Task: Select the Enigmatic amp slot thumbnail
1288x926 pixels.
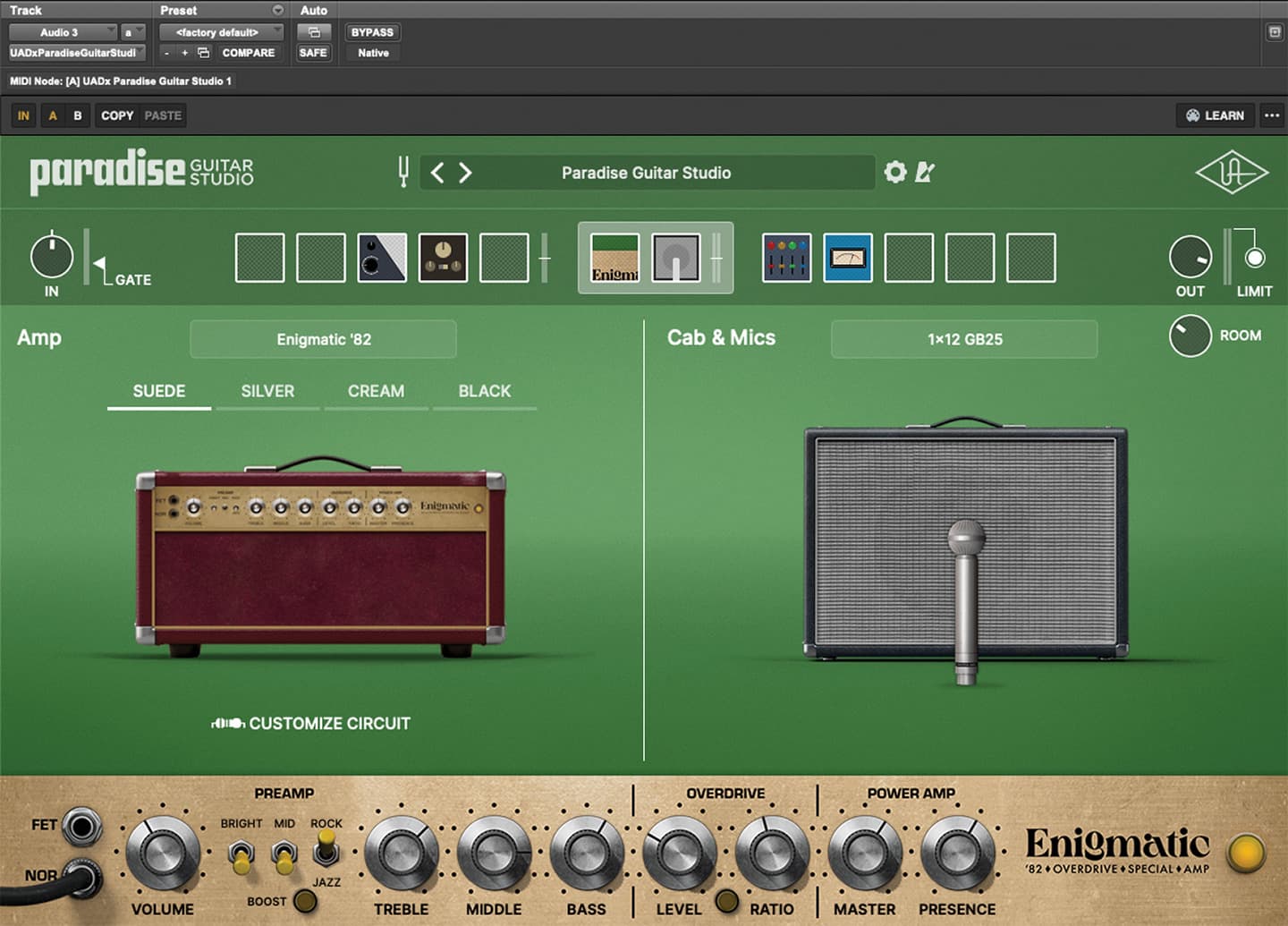Action: point(615,258)
